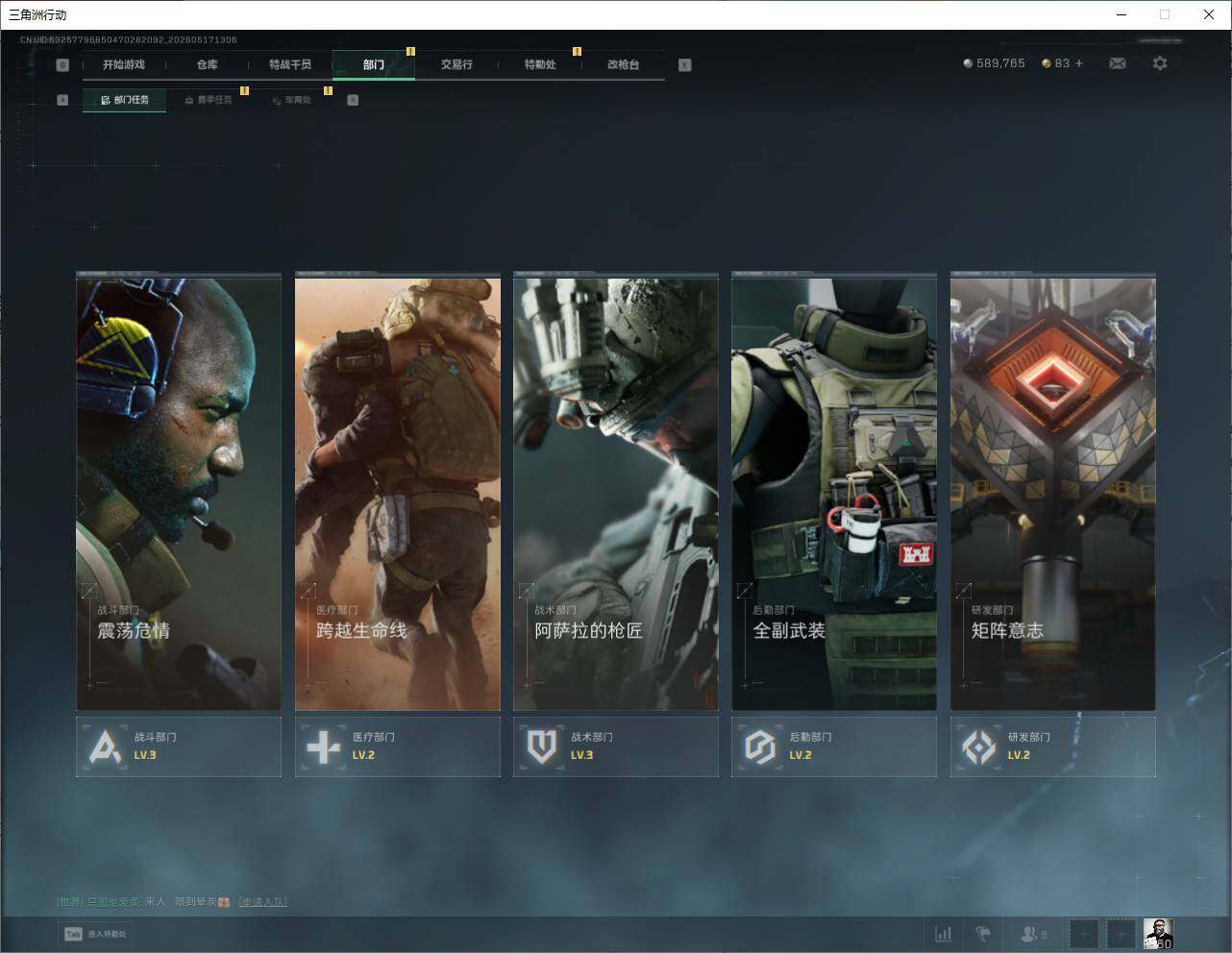Click the 战斗部门 LV.3 emblem icon

point(105,746)
